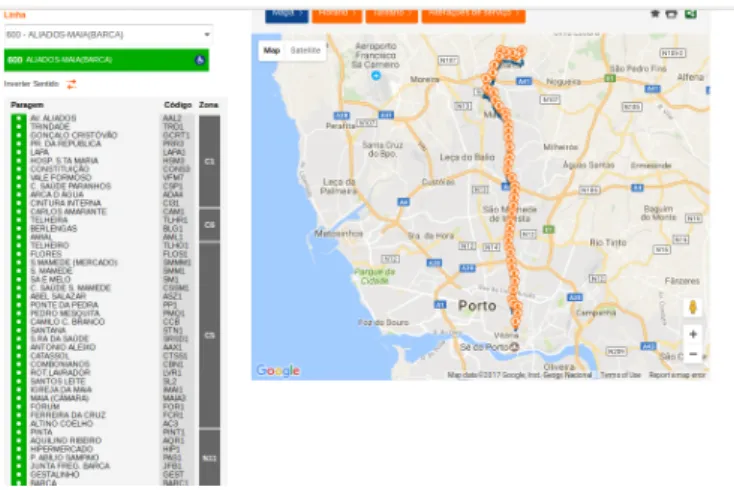This screenshot has height=490, width=734.
Task: Select the SÁ E MELO stop
Action: coord(51,279)
